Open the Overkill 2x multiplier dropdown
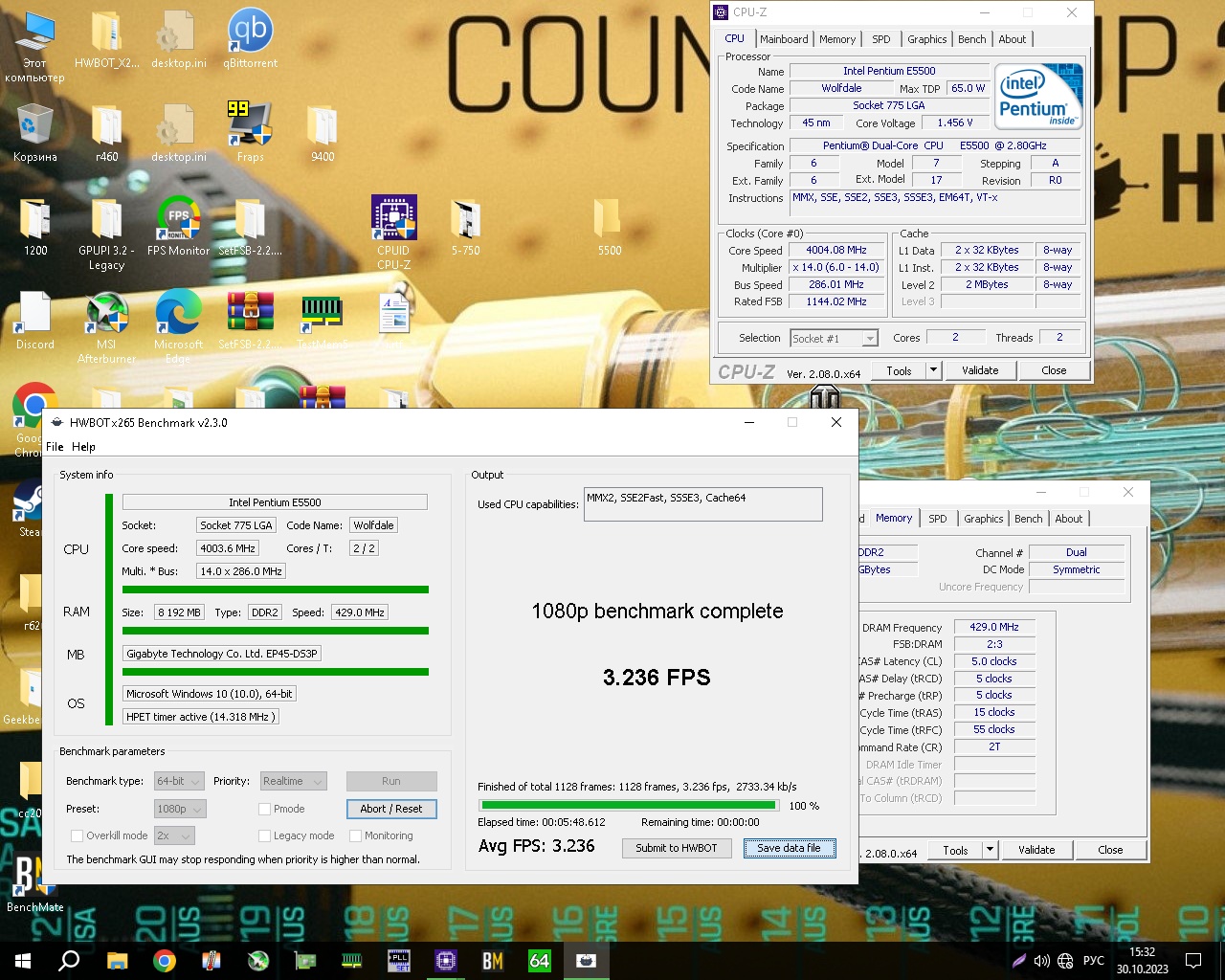Image resolution: width=1225 pixels, height=980 pixels. point(173,835)
